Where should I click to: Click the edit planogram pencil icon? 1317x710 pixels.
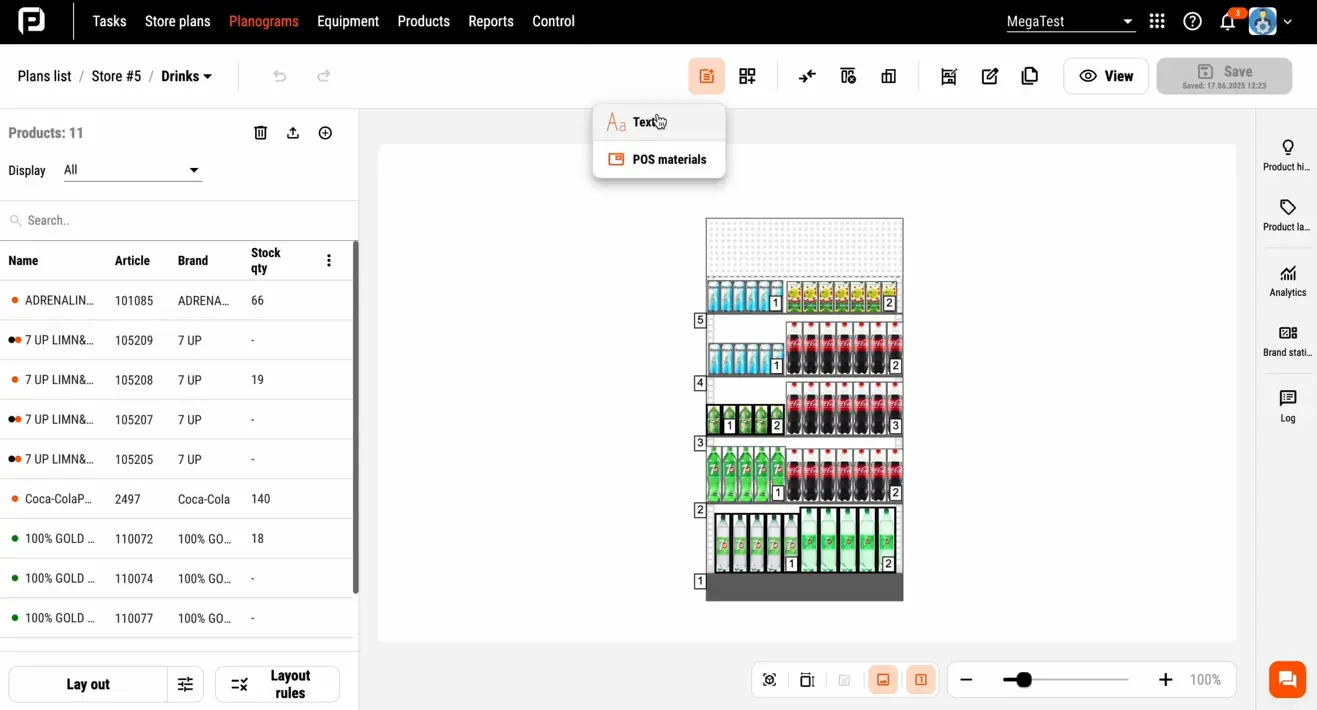tap(989, 75)
